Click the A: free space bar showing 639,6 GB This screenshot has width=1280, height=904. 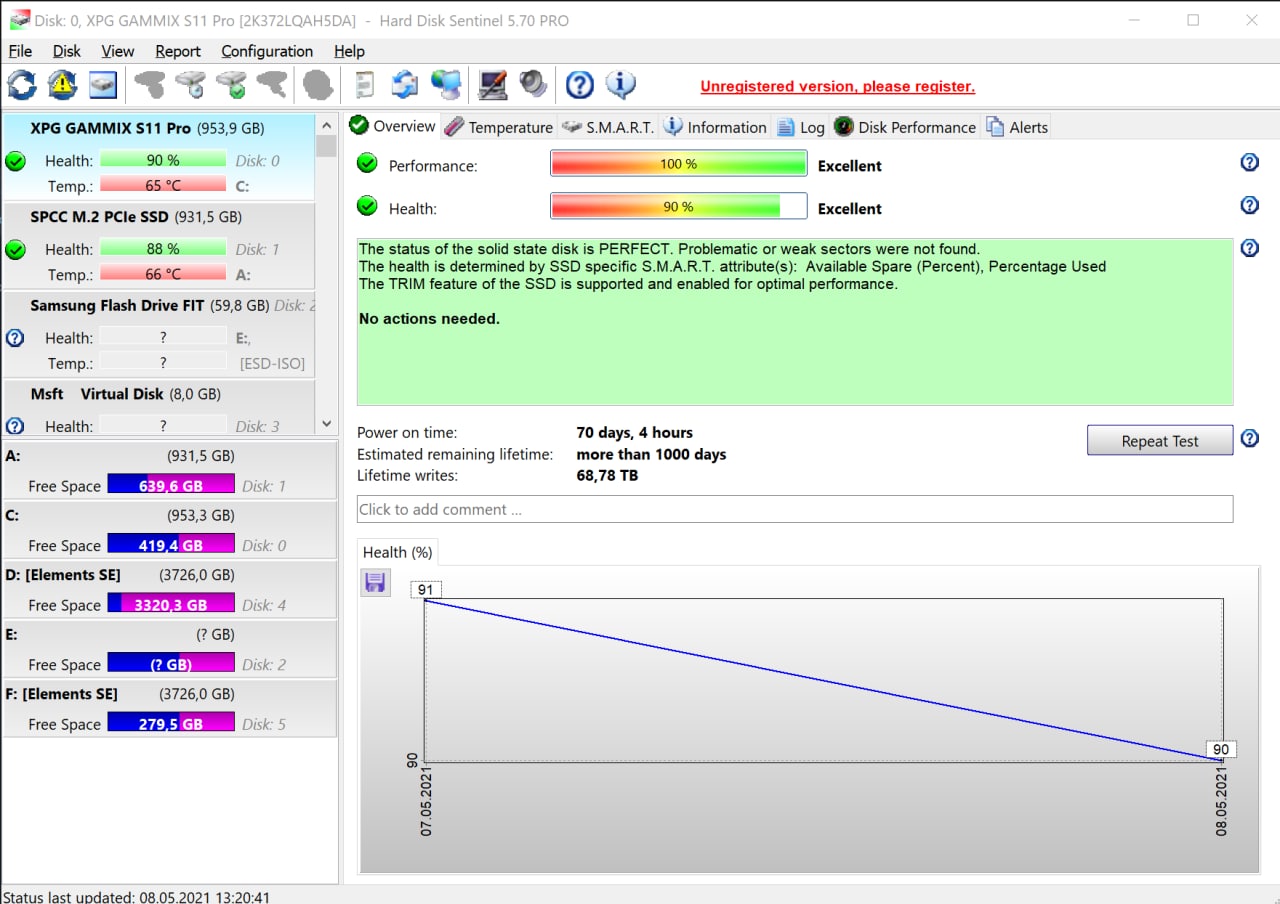coord(171,485)
